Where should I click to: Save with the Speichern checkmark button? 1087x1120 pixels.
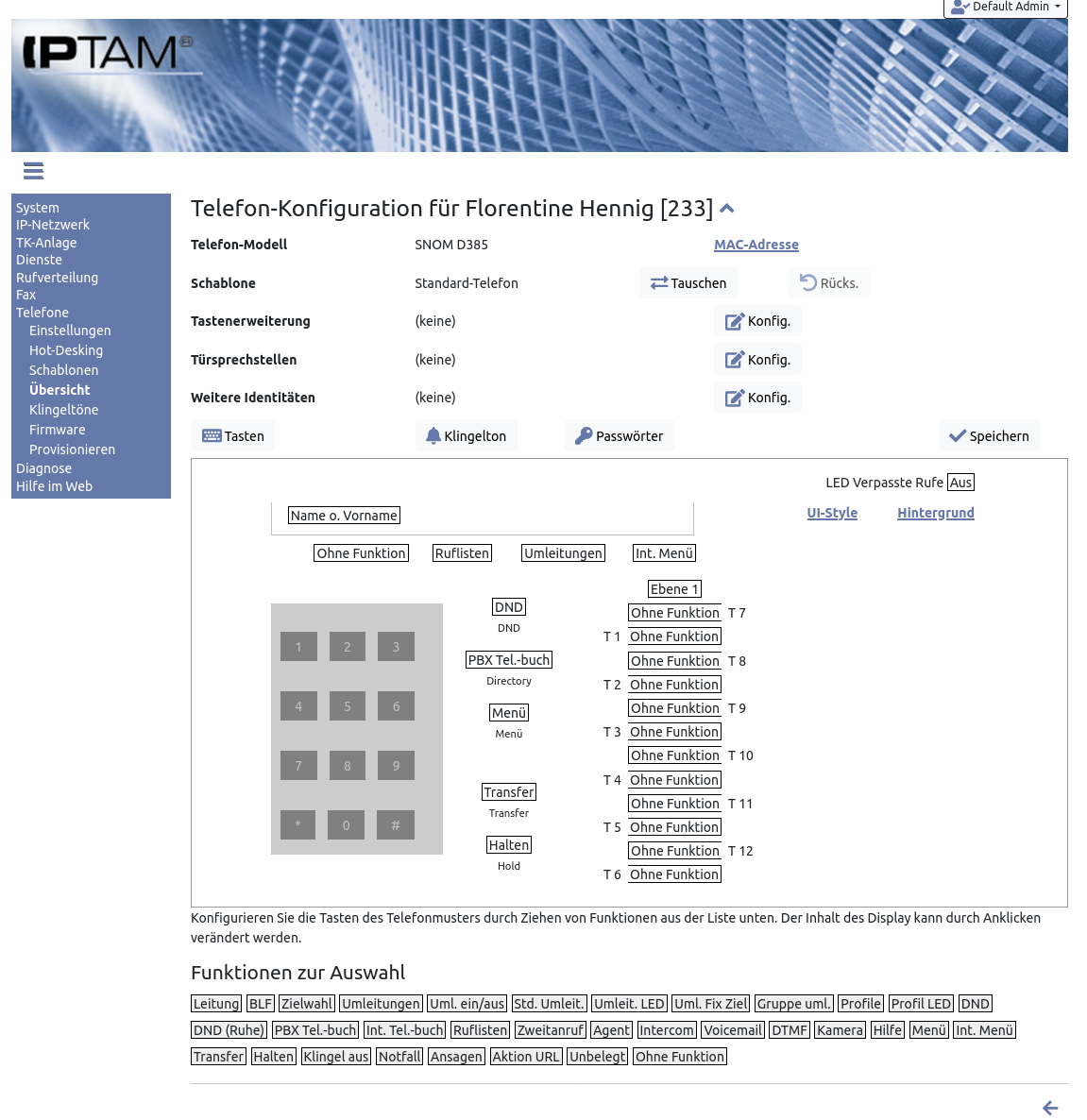tap(989, 436)
